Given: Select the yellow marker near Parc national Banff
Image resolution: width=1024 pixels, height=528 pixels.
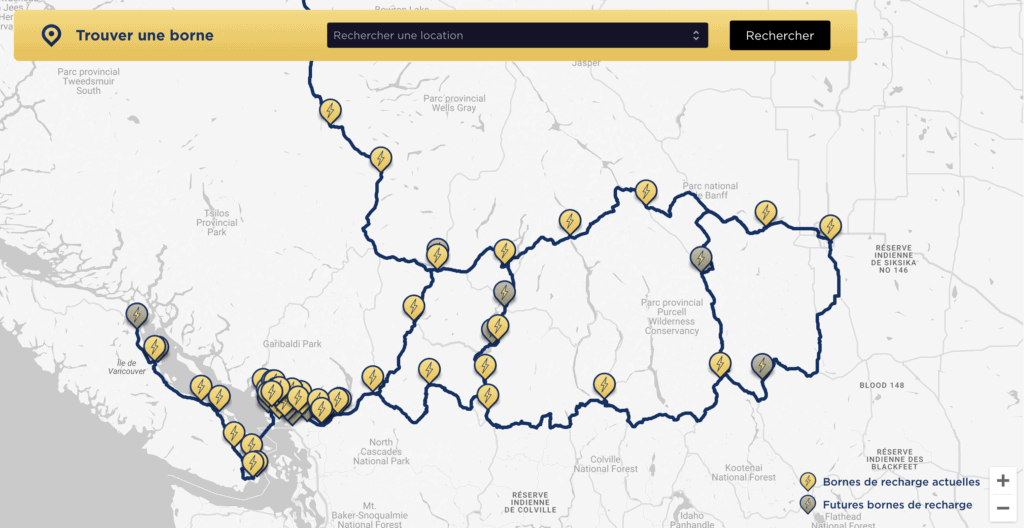Looking at the screenshot, I should [x=647, y=191].
